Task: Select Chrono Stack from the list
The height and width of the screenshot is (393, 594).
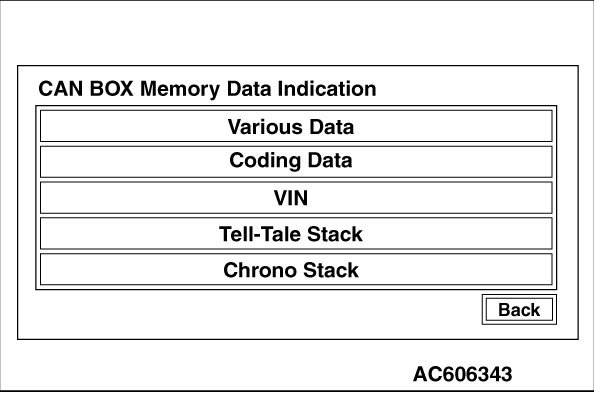Action: click(296, 269)
